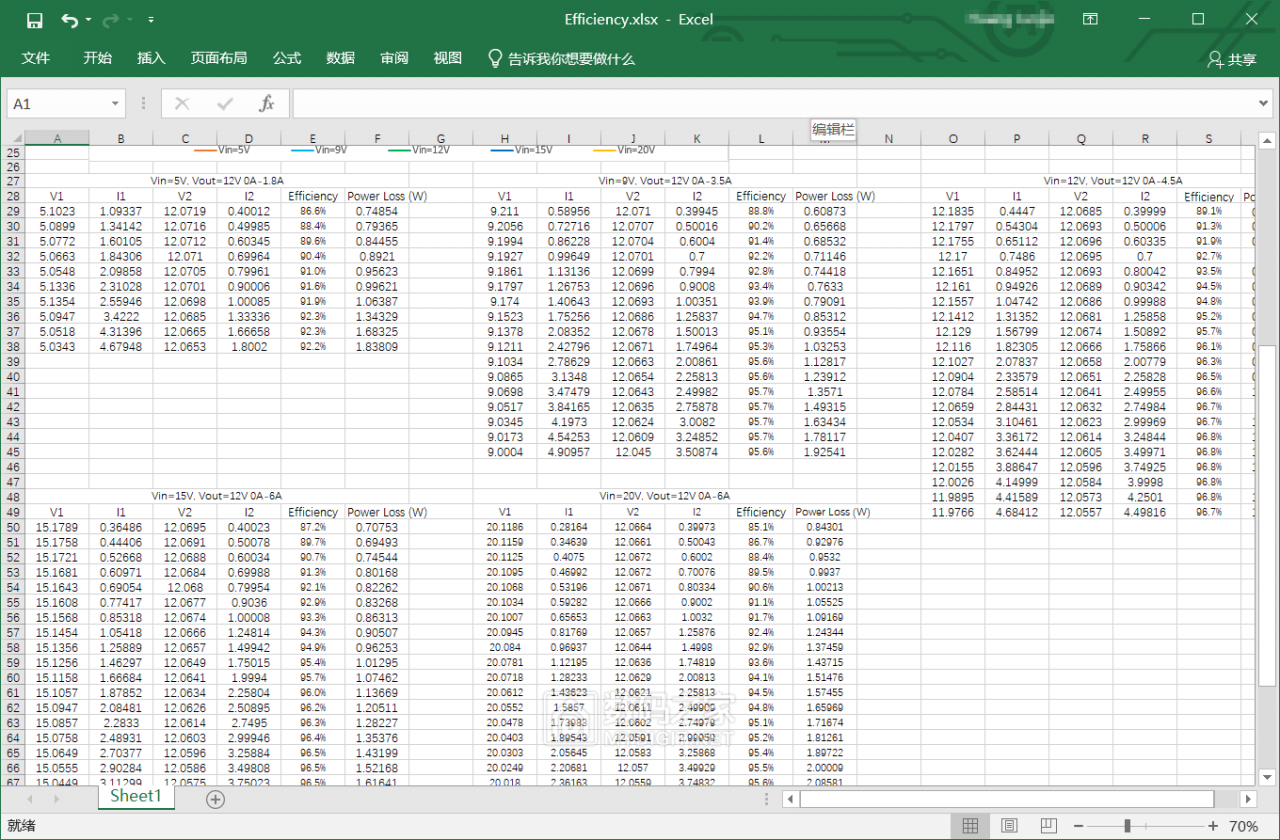Switch to Page Break Preview icon
This screenshot has width=1280, height=840.
[1048, 826]
